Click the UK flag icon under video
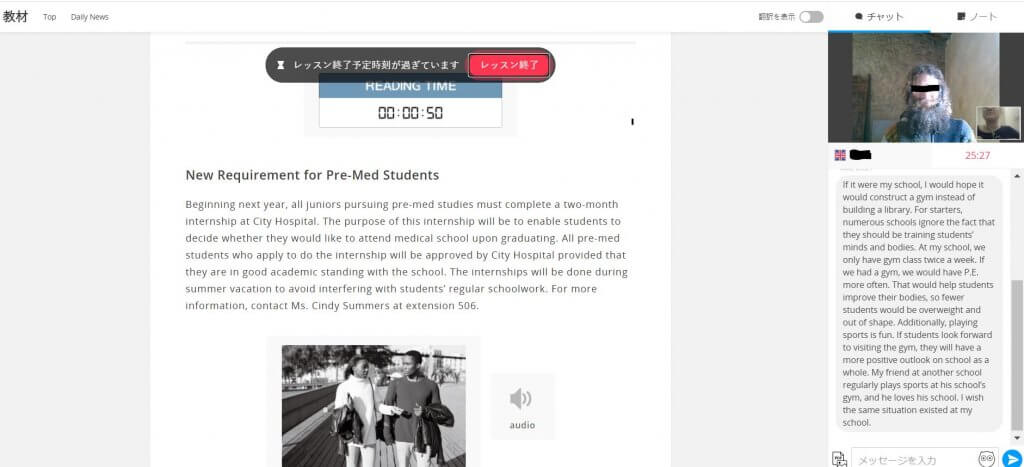The image size is (1024, 467). tap(840, 155)
